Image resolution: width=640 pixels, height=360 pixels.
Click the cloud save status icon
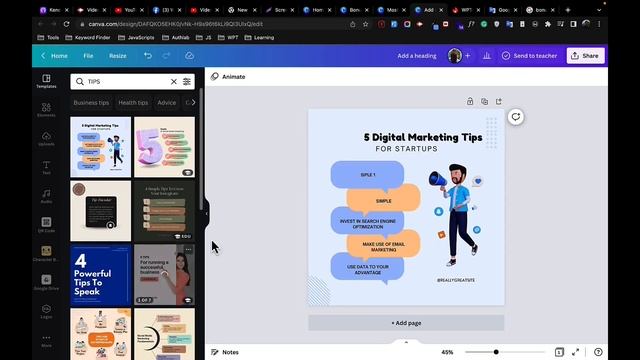tap(189, 56)
